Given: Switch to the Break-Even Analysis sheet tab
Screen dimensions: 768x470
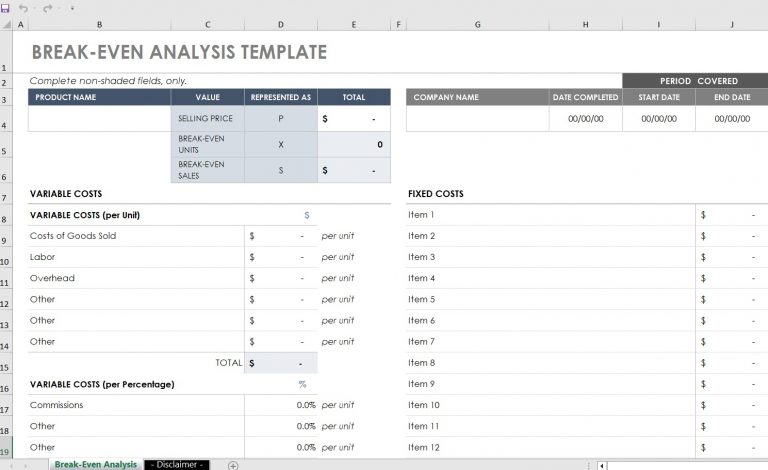Looking at the screenshot, I should point(96,464).
